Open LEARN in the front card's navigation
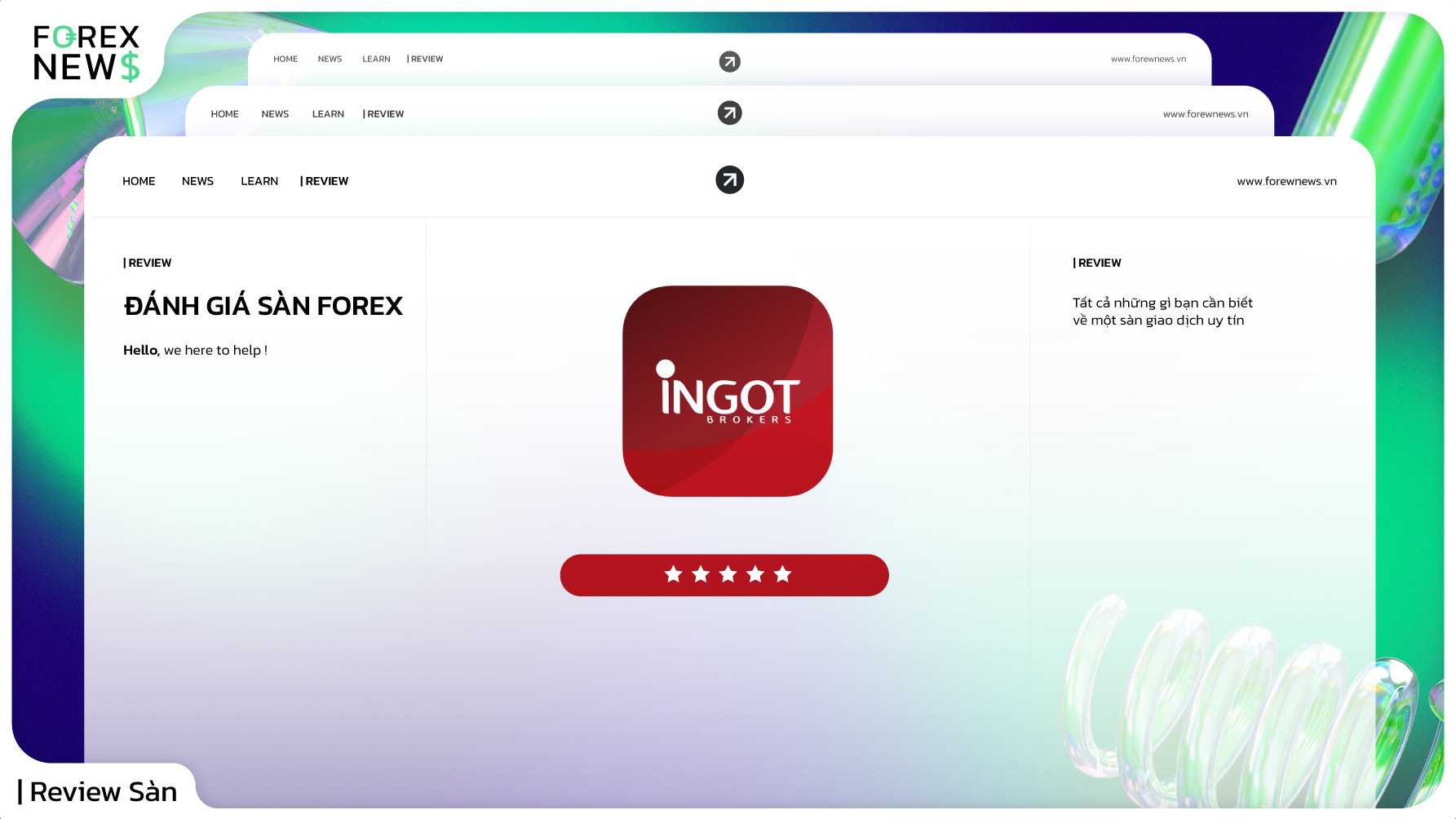This screenshot has width=1456, height=819. (x=259, y=181)
